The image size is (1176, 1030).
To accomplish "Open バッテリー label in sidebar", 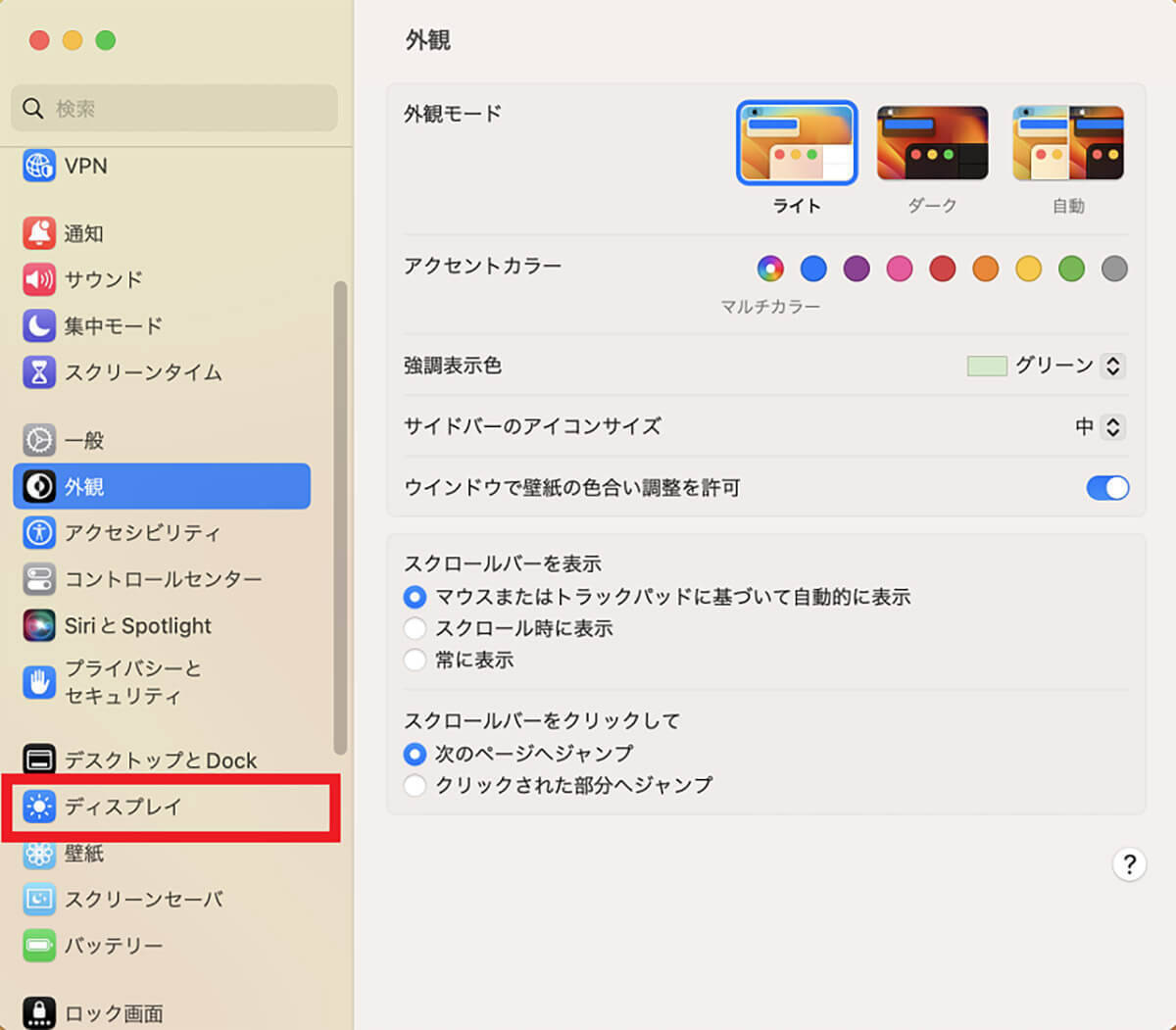I will click(114, 946).
